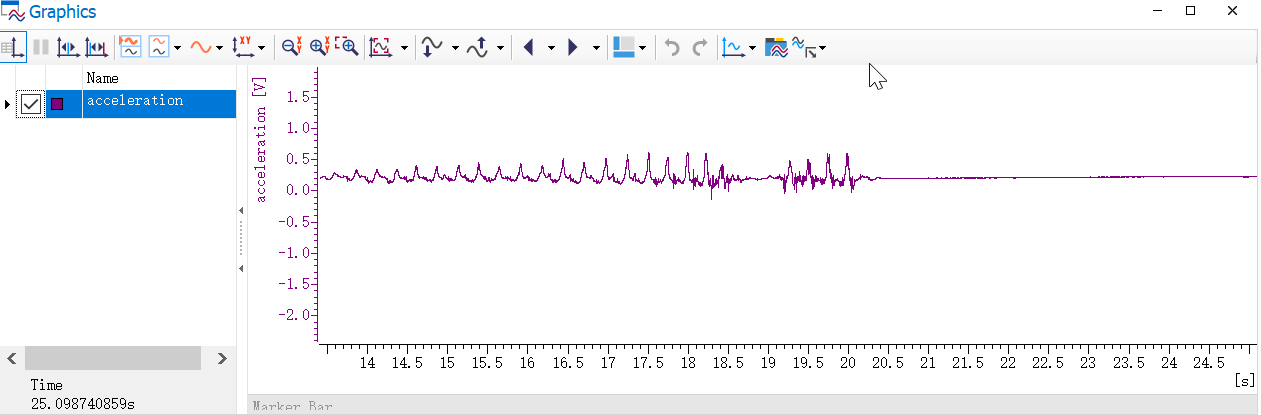Open dropdown next to blue layout icon
Screen dimensions: 1261x415
click(x=642, y=47)
